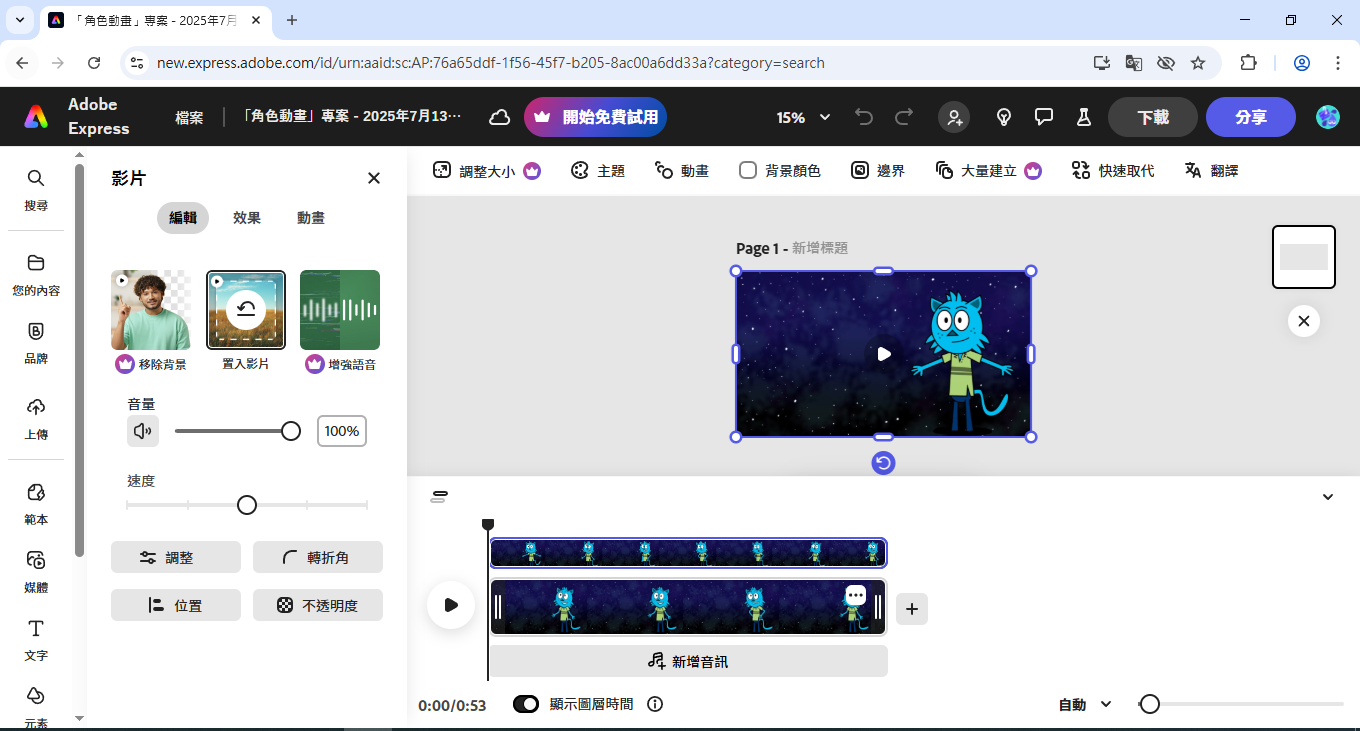The width and height of the screenshot is (1360, 731).
Task: Click the speed (速度) slider handle
Action: pos(247,505)
